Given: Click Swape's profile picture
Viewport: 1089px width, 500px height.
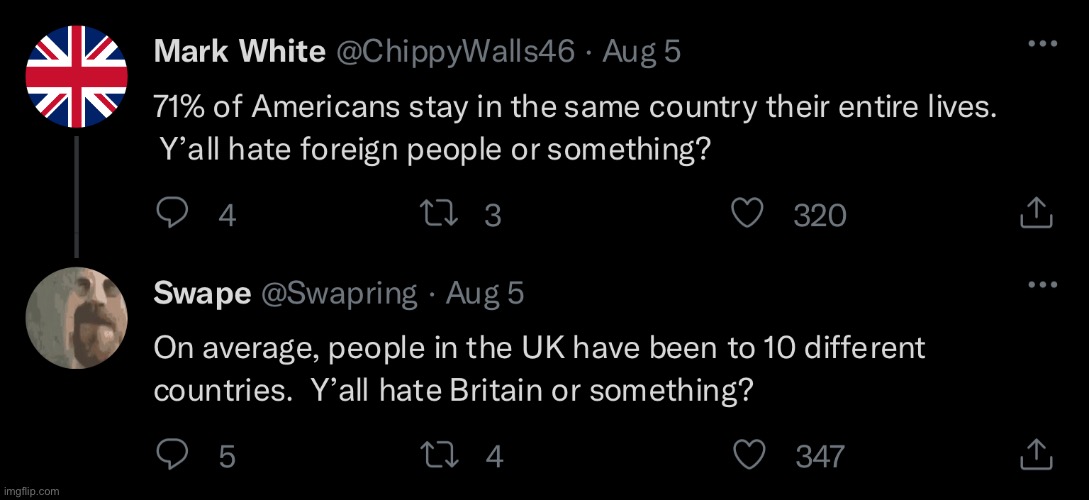Looking at the screenshot, I should [x=76, y=318].
